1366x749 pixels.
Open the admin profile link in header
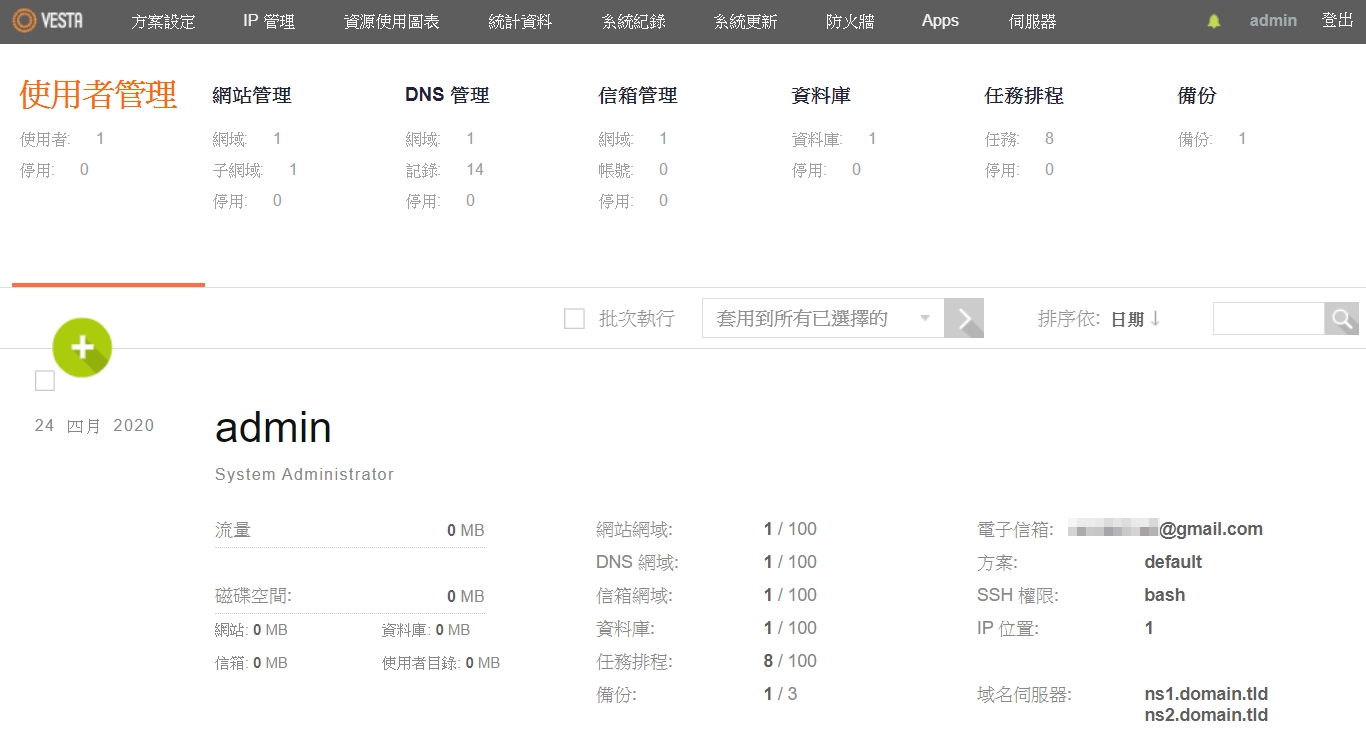(1273, 21)
